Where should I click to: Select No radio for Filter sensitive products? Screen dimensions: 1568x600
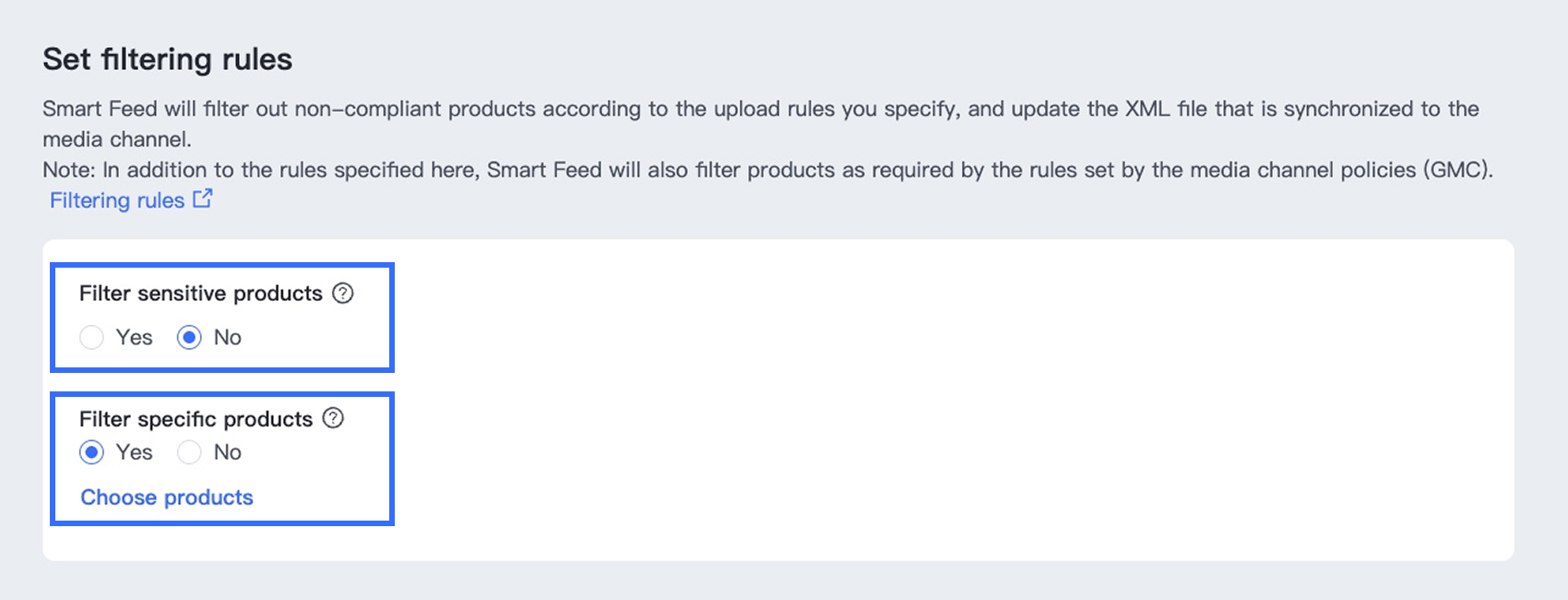(189, 338)
